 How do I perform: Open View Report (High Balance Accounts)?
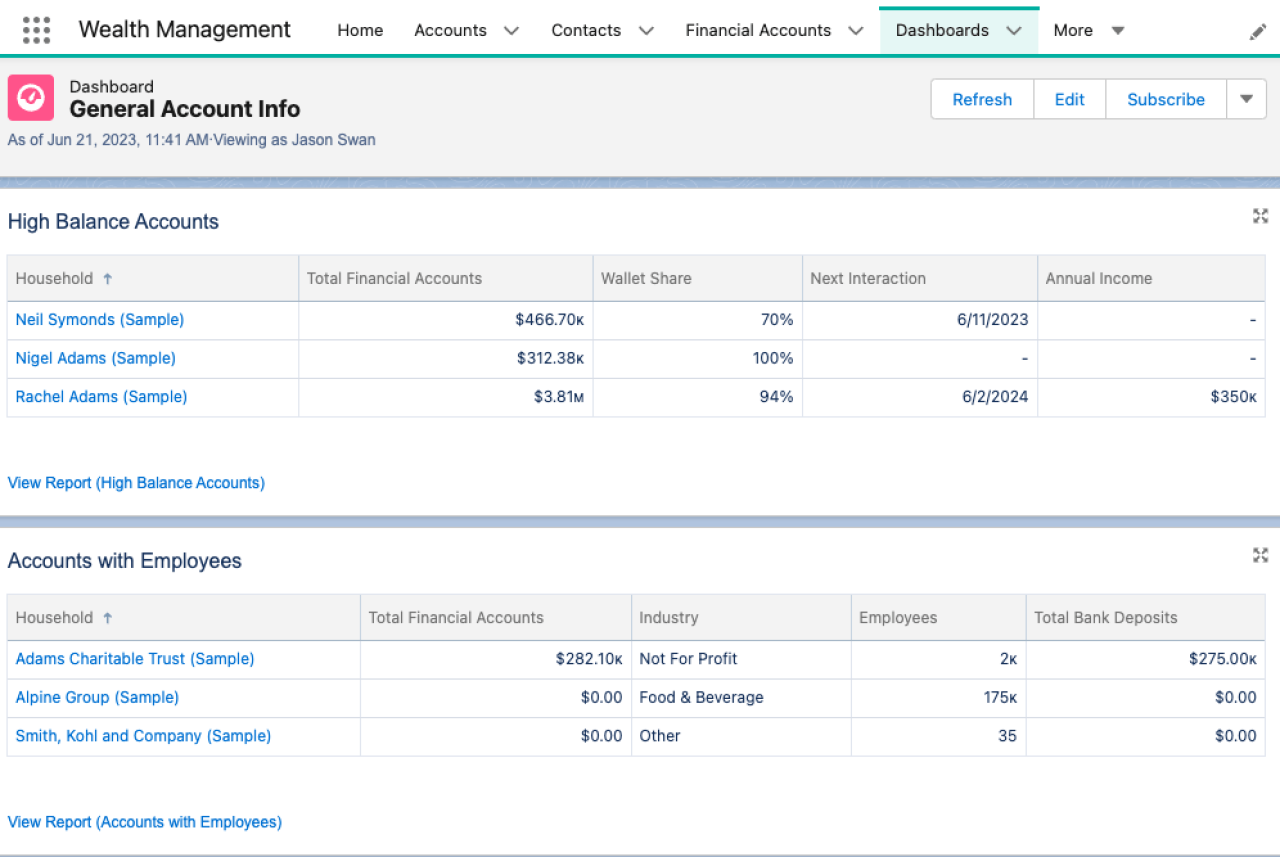click(x=136, y=483)
